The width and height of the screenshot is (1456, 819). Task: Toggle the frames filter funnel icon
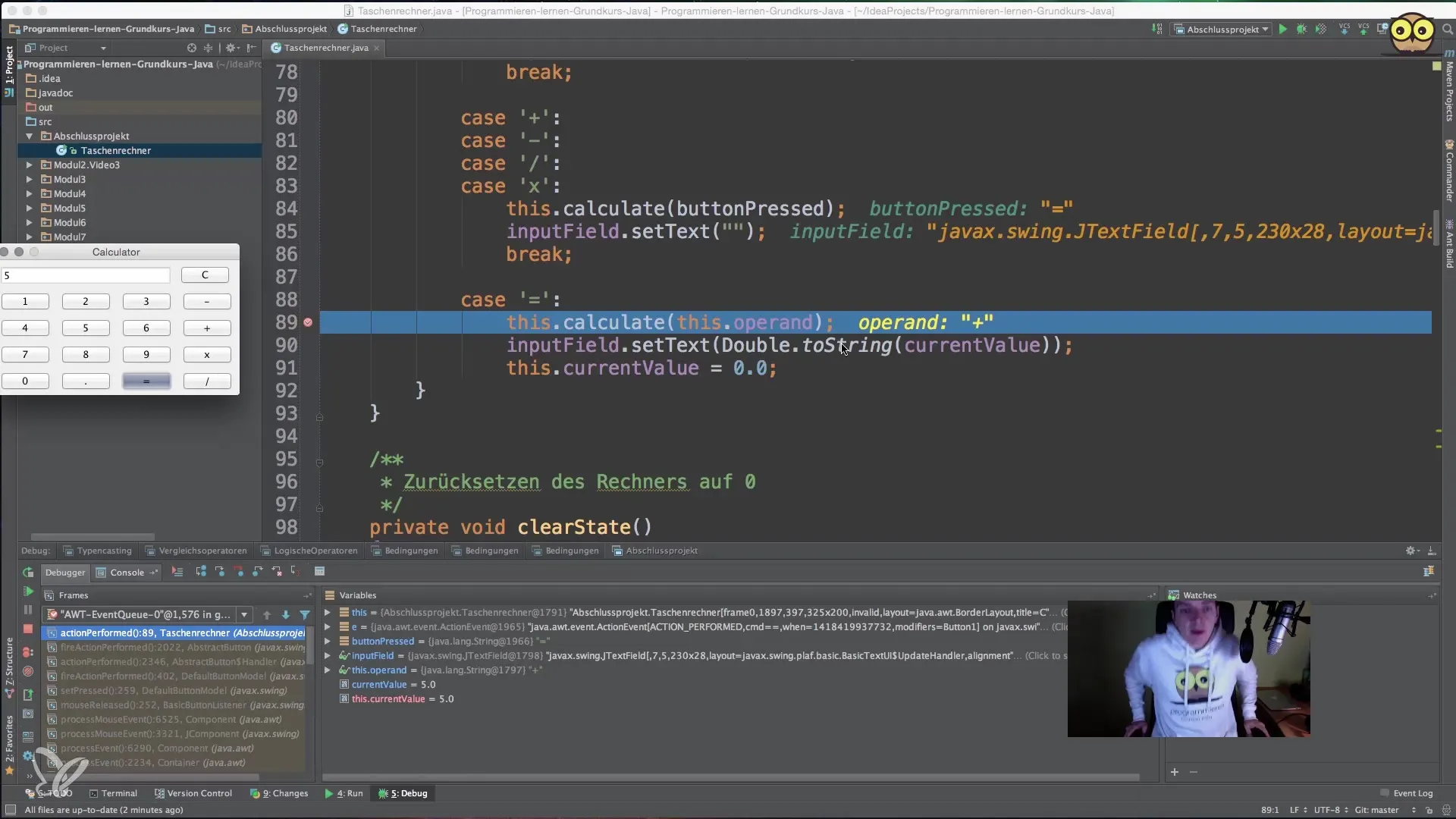pyautogui.click(x=305, y=614)
